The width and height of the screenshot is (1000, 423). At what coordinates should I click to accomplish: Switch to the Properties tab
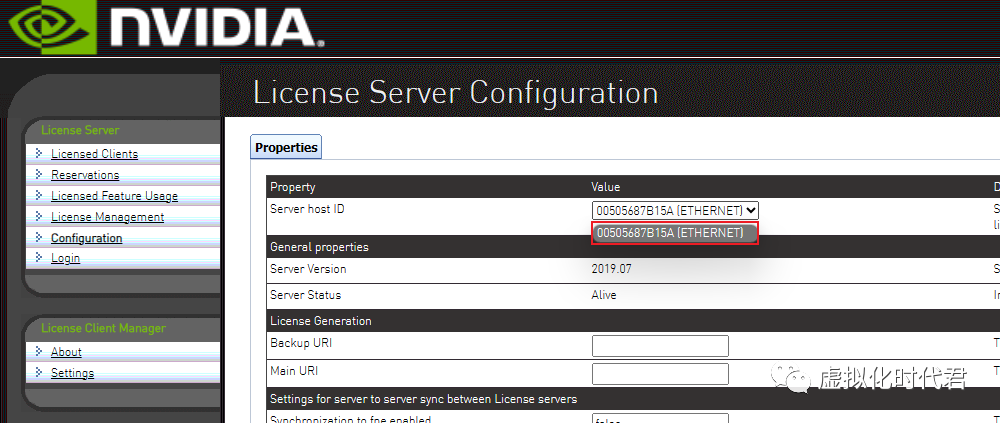286,147
